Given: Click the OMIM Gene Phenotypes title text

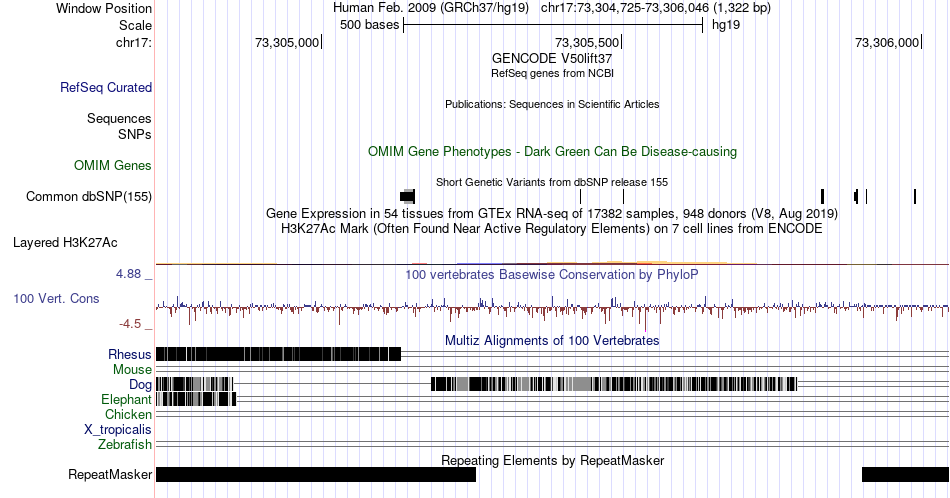Looking at the screenshot, I should pyautogui.click(x=552, y=151).
